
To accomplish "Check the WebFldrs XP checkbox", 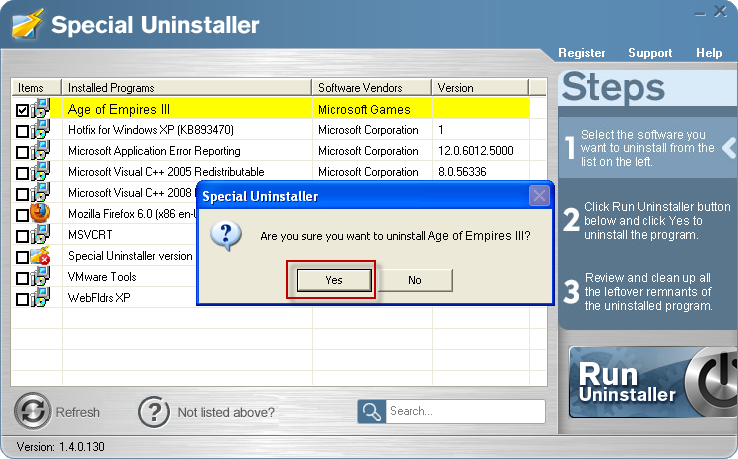I will click(x=22, y=299).
